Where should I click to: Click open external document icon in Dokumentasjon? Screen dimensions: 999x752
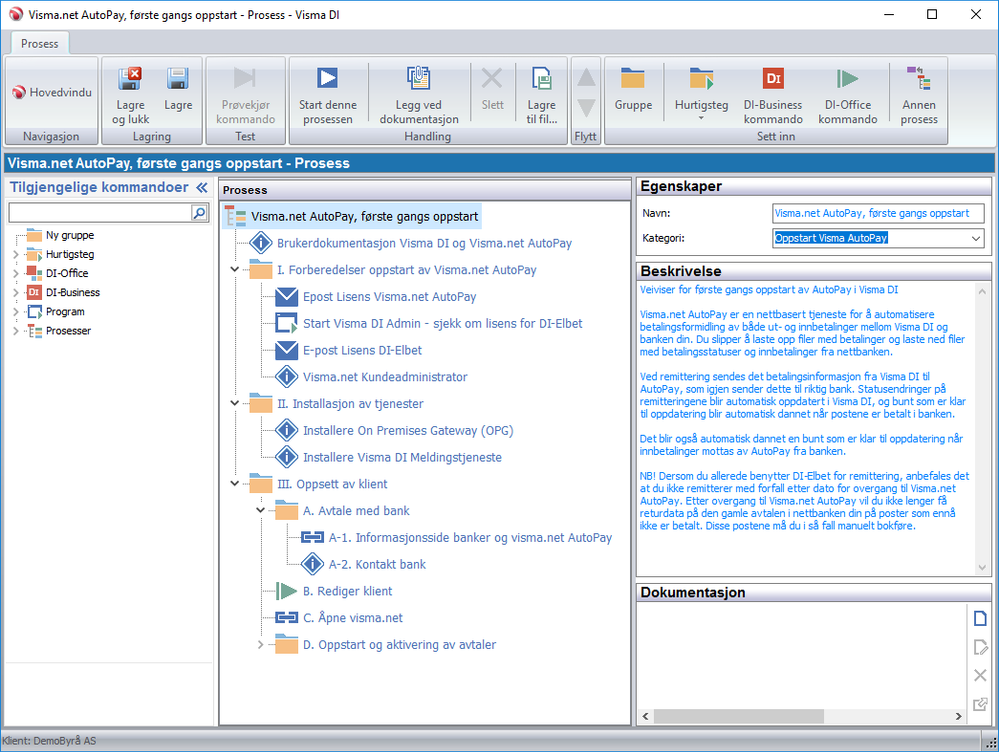[980, 704]
